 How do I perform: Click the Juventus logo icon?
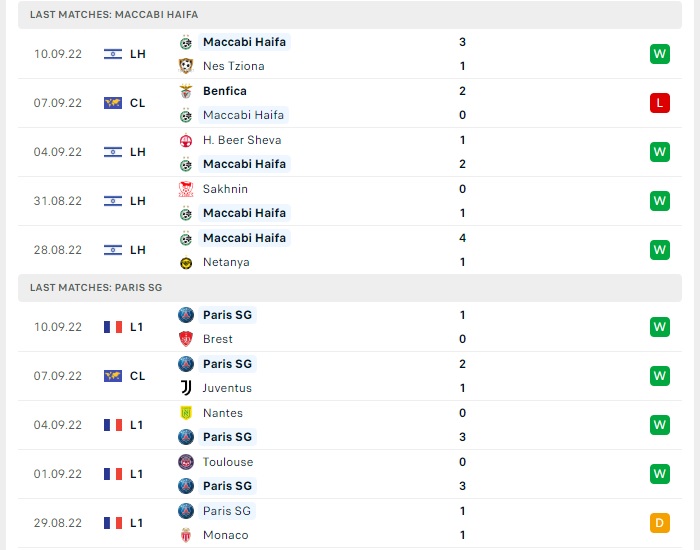coord(186,388)
